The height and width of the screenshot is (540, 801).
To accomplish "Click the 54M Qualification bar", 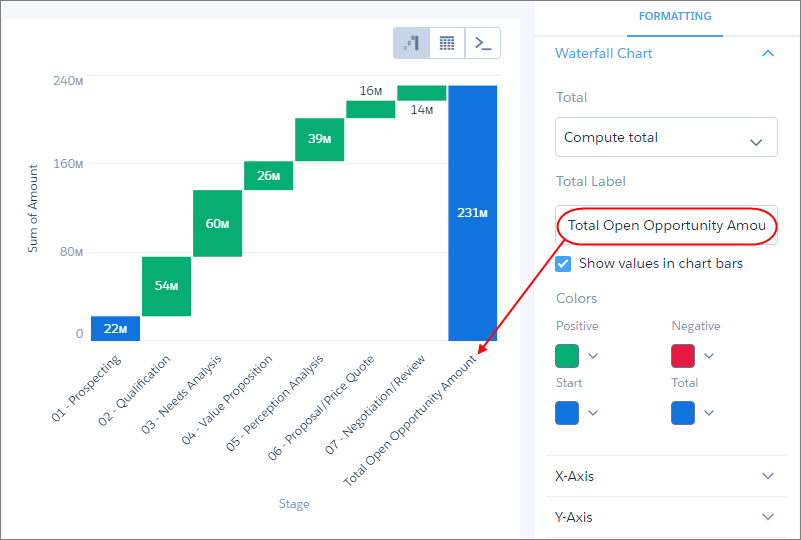I will click(167, 287).
